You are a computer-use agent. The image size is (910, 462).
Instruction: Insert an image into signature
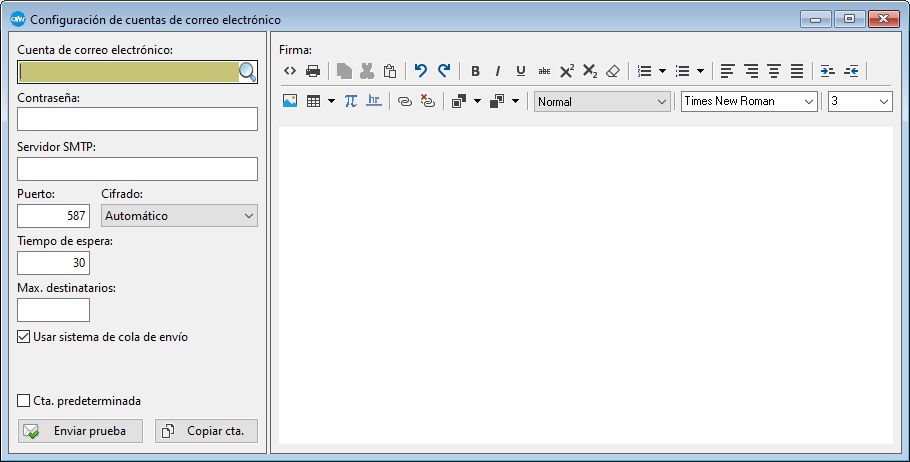coord(290,101)
